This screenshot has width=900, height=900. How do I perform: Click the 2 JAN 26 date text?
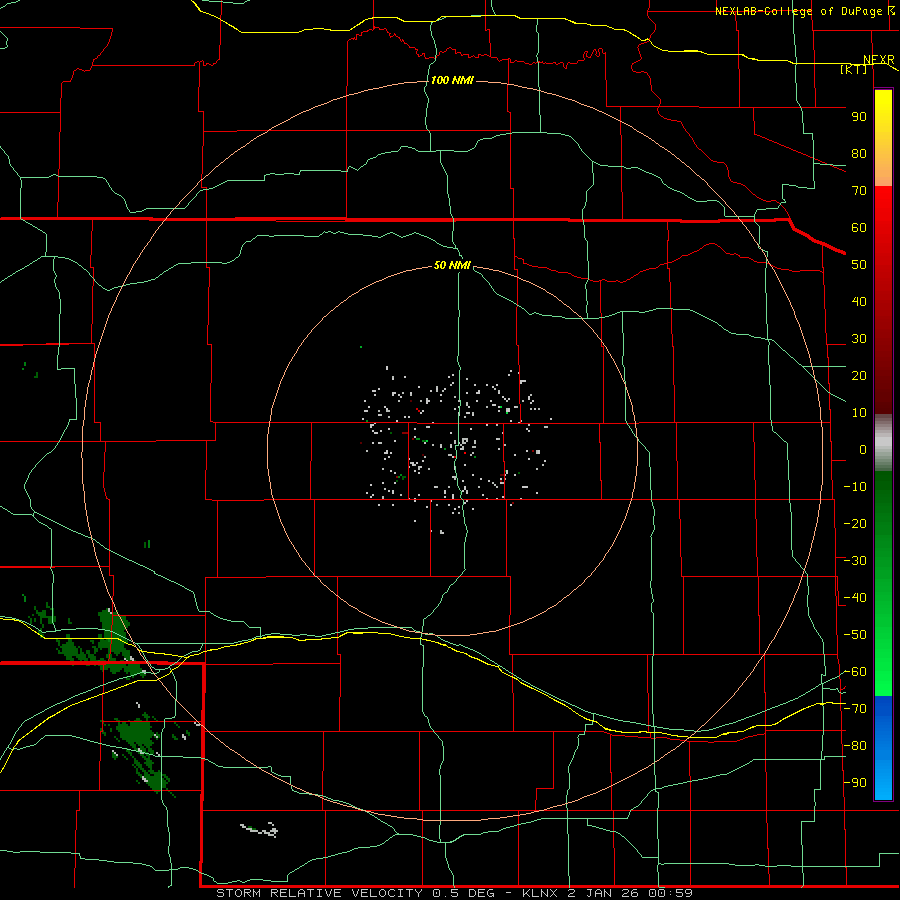(604, 893)
